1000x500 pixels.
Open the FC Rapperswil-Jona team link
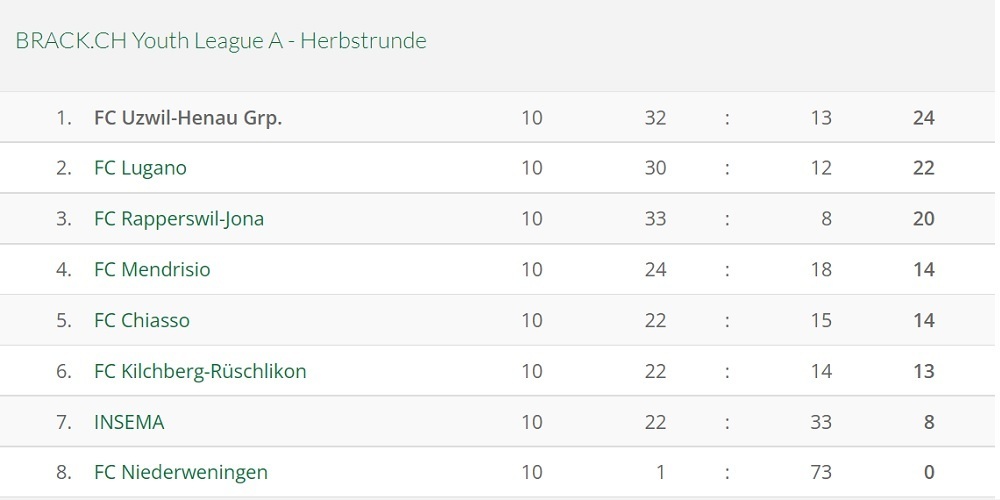(179, 219)
